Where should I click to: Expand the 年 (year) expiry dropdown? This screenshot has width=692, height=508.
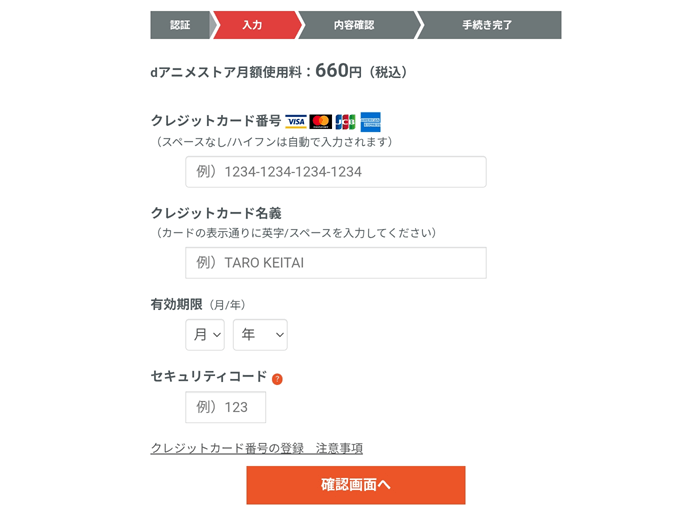260,335
